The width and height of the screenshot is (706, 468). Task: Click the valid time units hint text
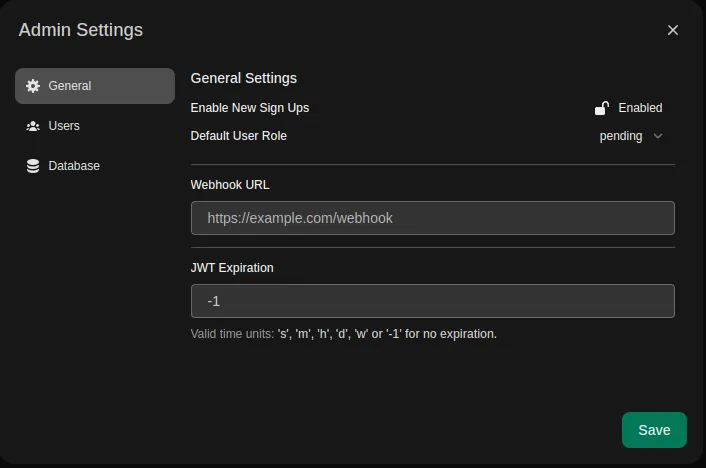coord(343,334)
